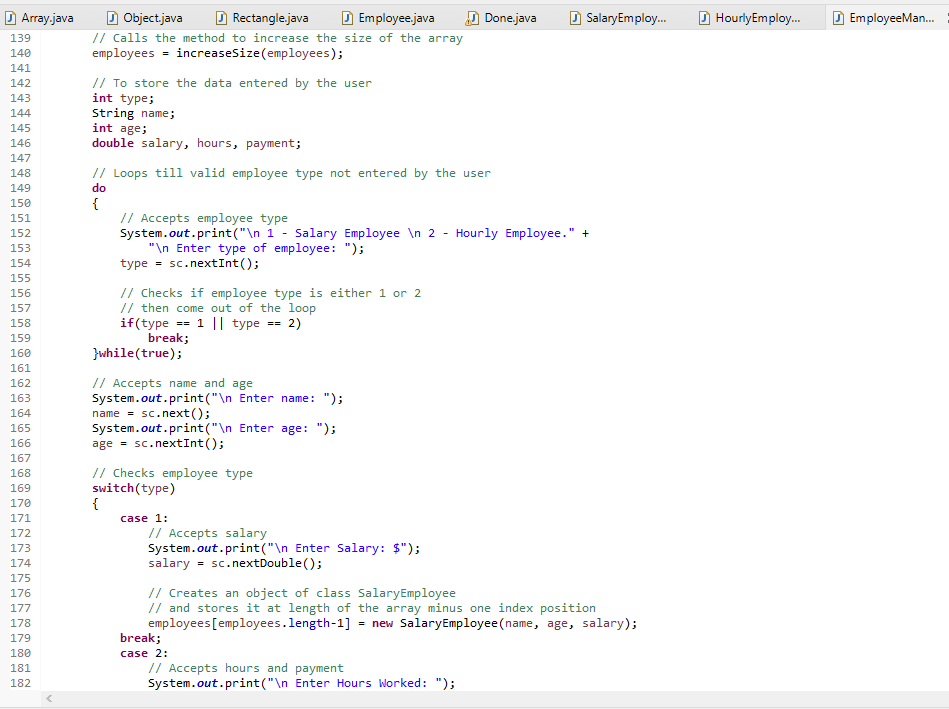Click the Java file icon on SalaryEmploy... tab
949x709 pixels.
tap(576, 18)
